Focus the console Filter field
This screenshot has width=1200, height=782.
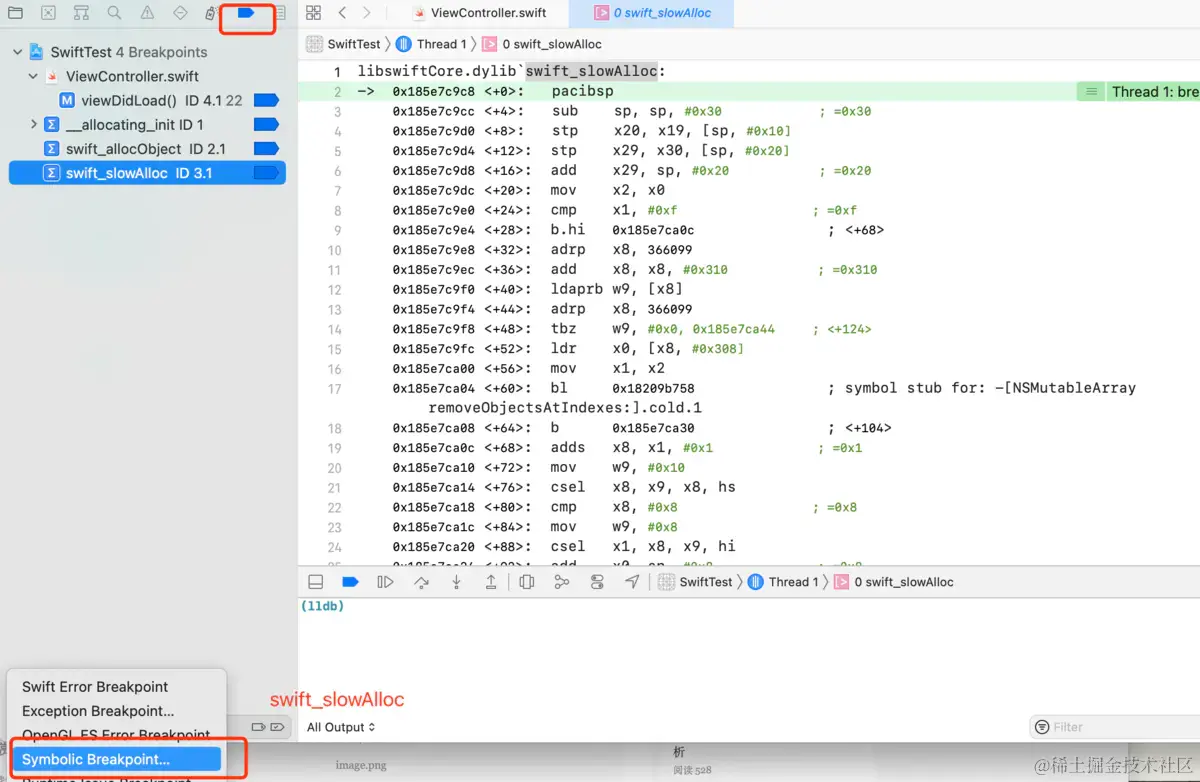click(1115, 727)
